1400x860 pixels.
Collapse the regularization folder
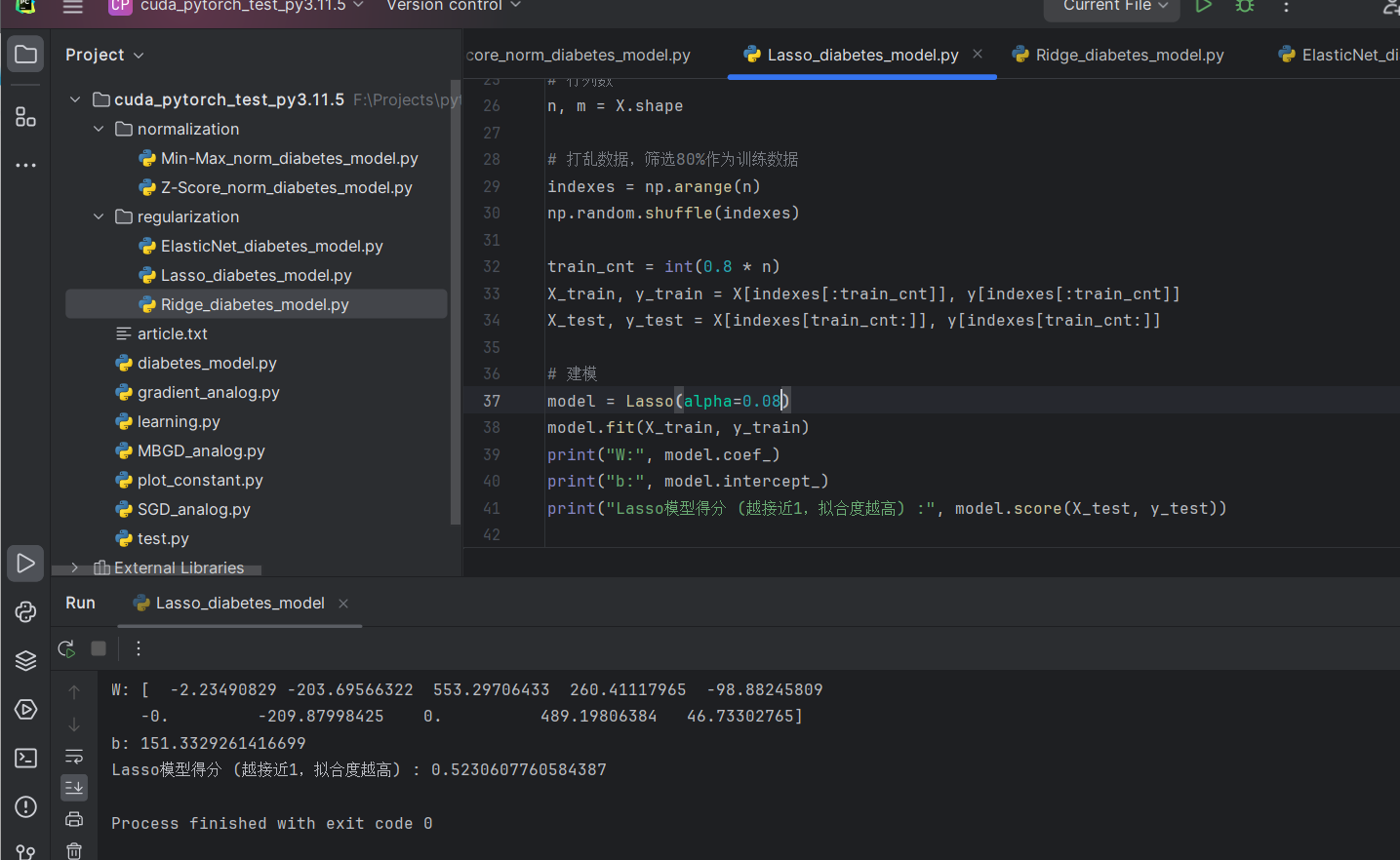(x=99, y=216)
